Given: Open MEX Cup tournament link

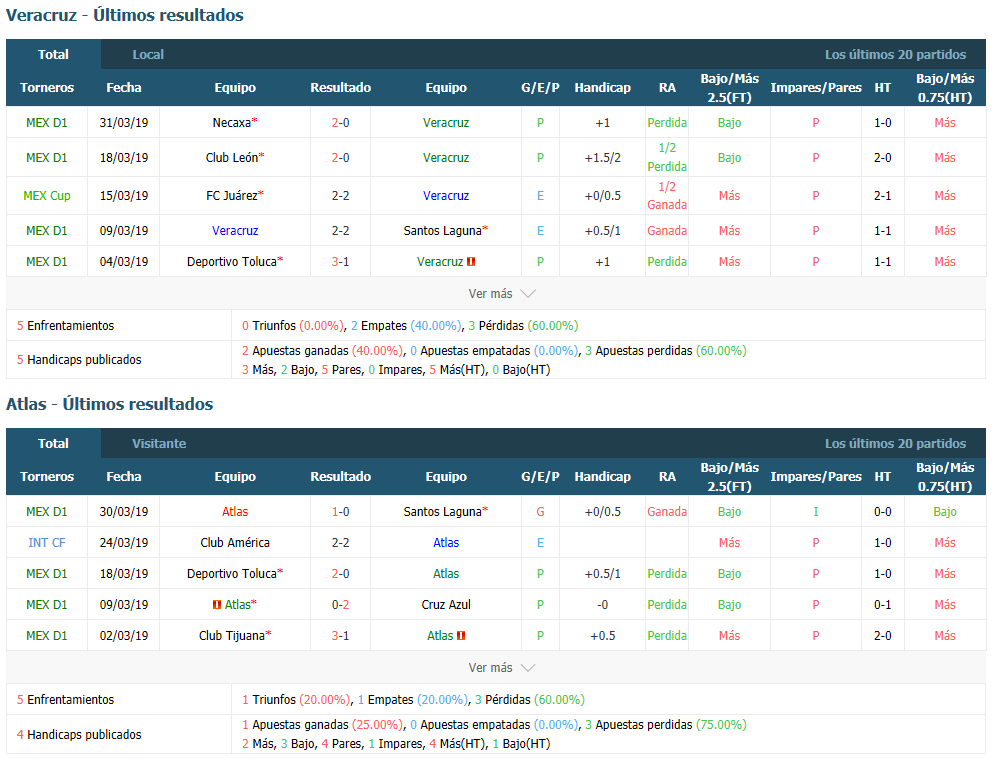Looking at the screenshot, I should pos(47,195).
